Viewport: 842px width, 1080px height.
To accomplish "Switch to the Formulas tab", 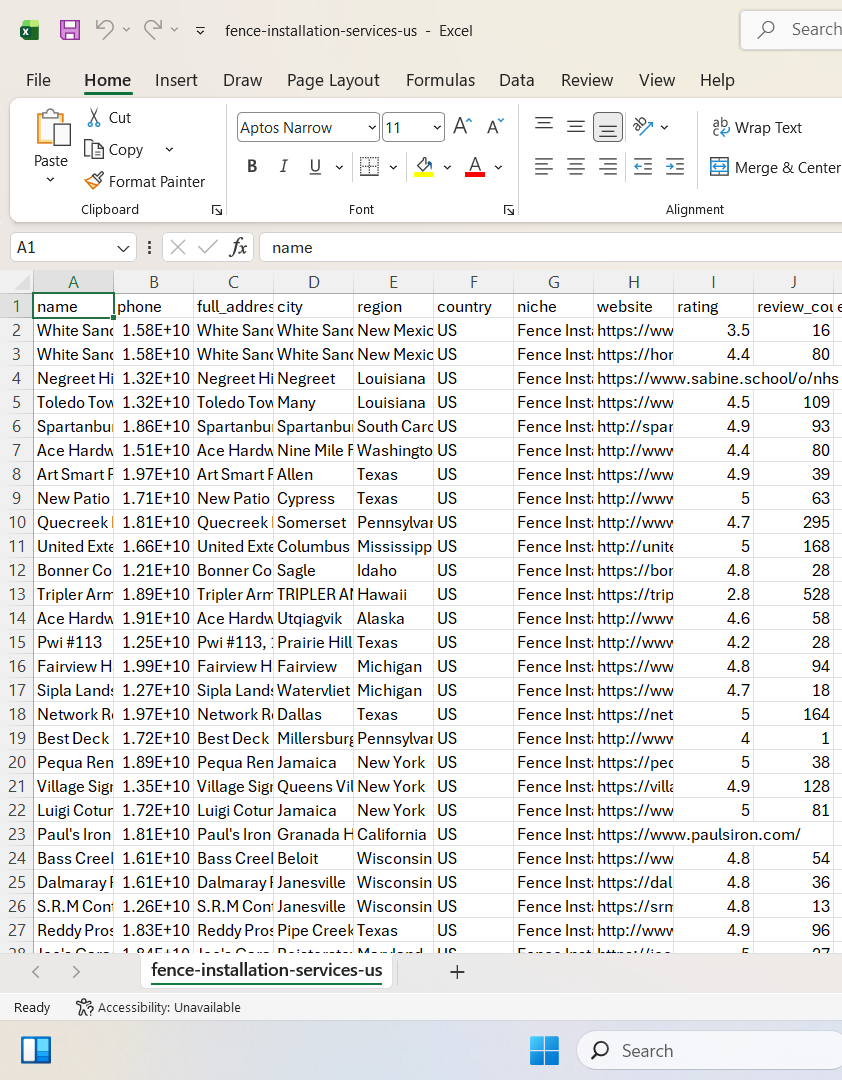I will 440,81.
